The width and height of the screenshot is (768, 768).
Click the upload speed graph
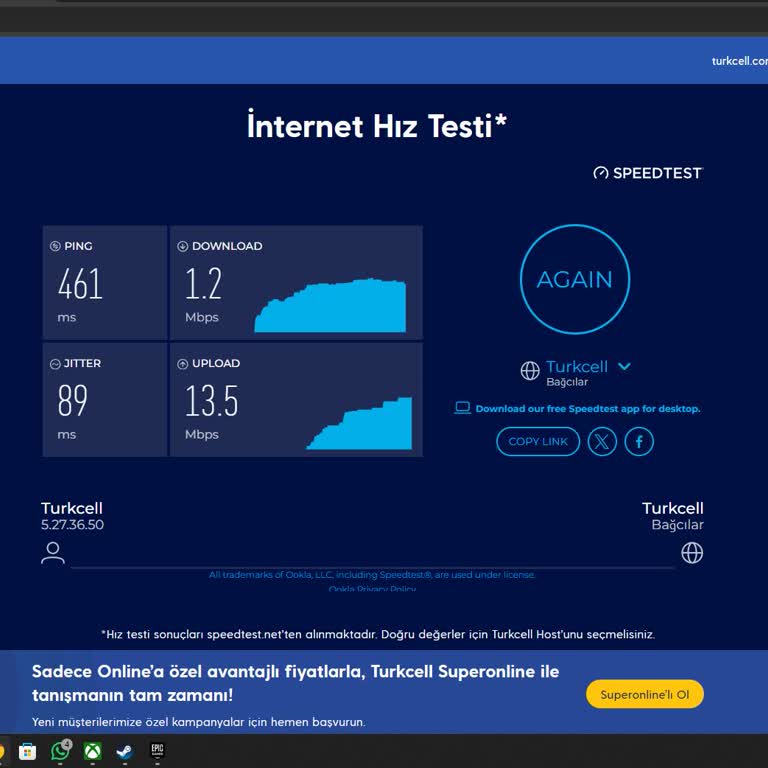(359, 423)
